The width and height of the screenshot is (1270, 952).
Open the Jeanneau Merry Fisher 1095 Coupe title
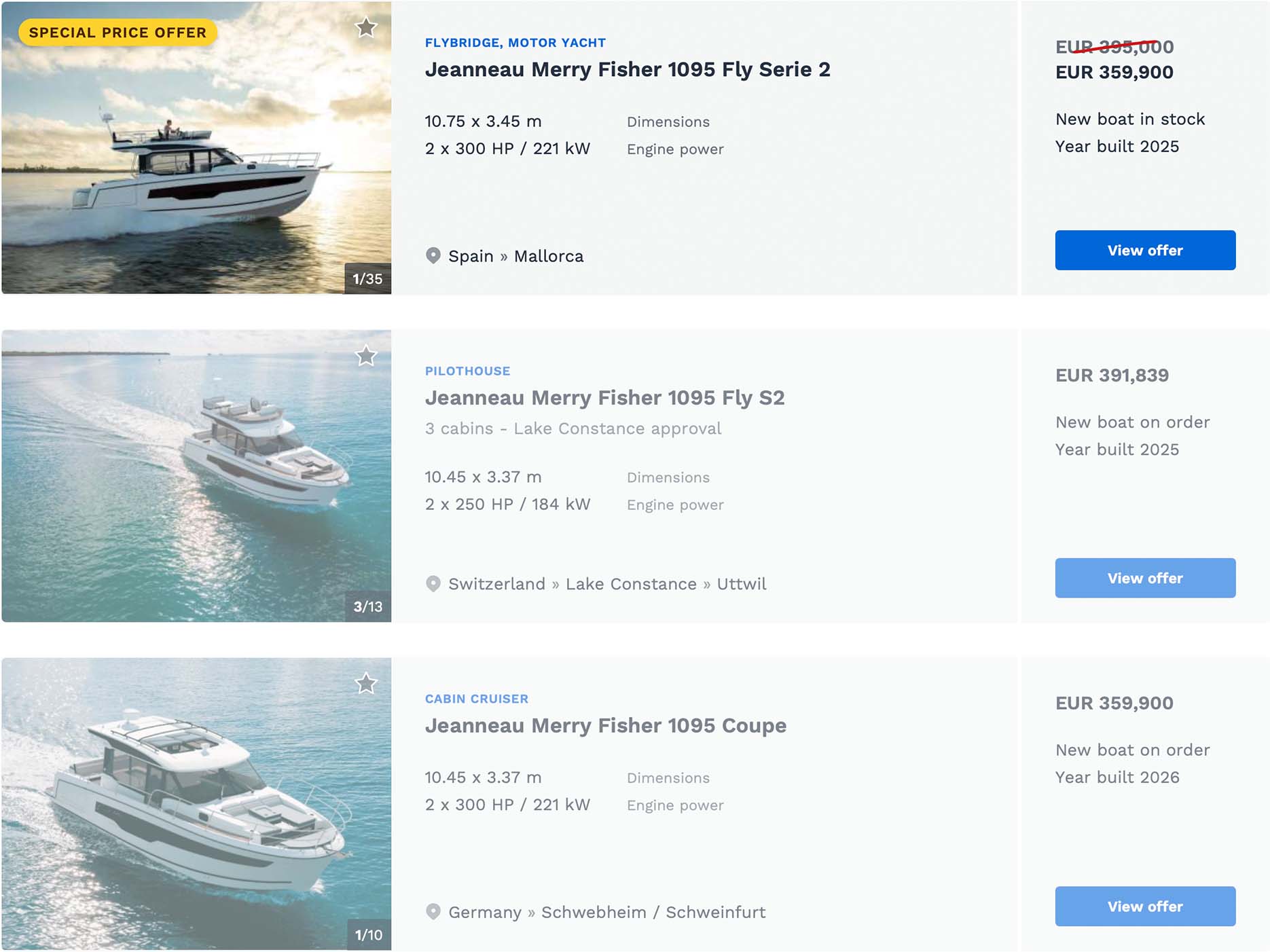605,726
